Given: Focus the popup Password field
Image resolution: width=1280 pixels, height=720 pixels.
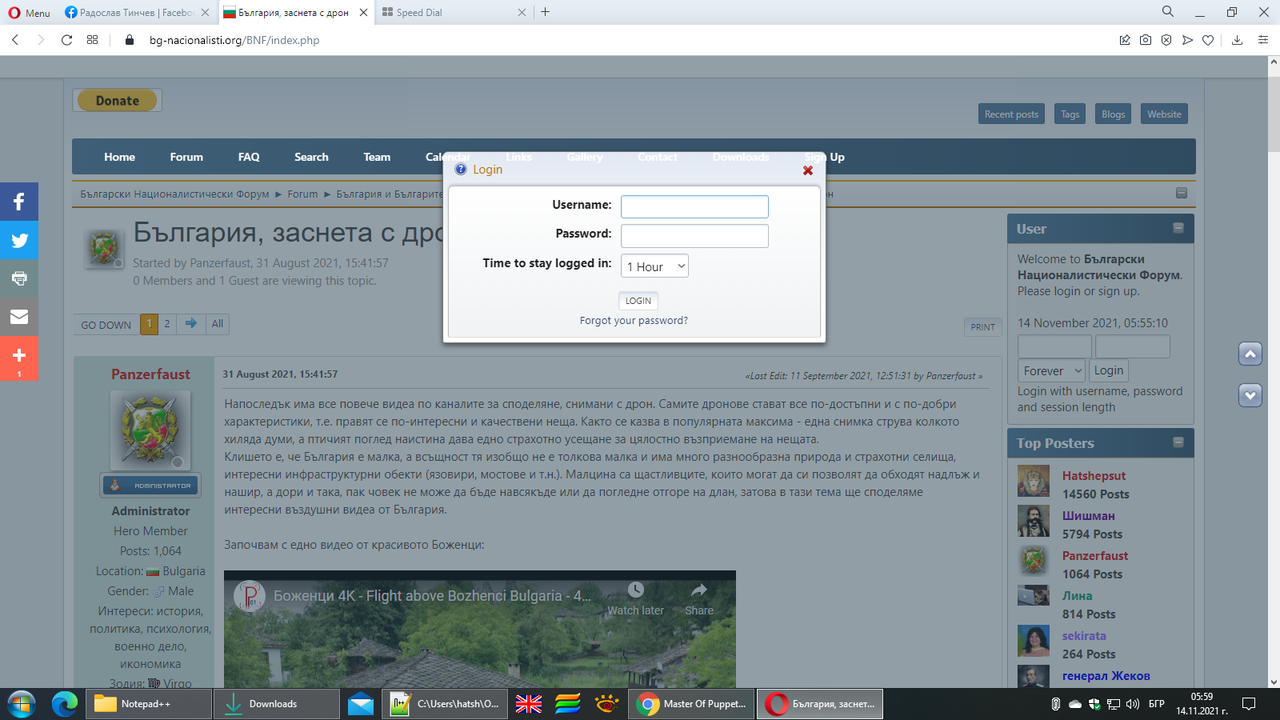Looking at the screenshot, I should click(x=694, y=236).
